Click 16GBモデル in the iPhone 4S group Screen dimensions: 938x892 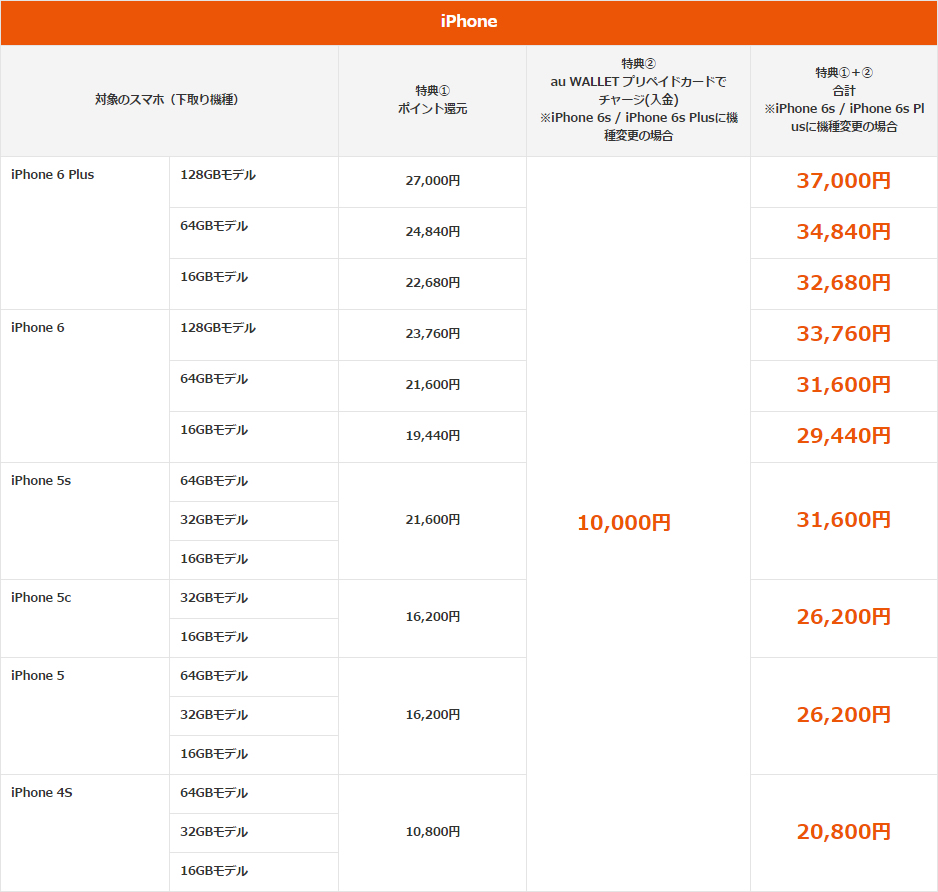(214, 871)
